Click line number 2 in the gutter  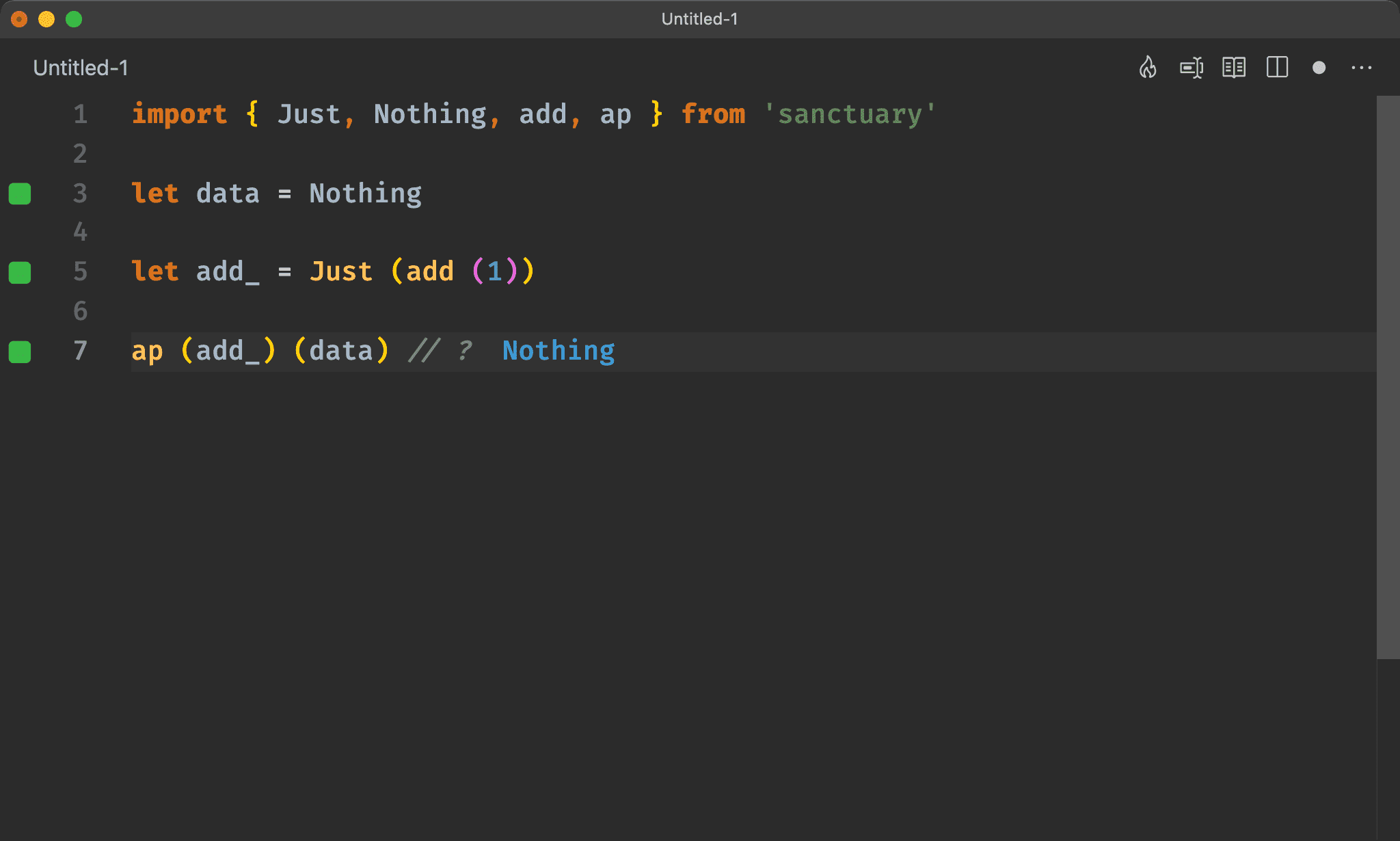tap(81, 154)
